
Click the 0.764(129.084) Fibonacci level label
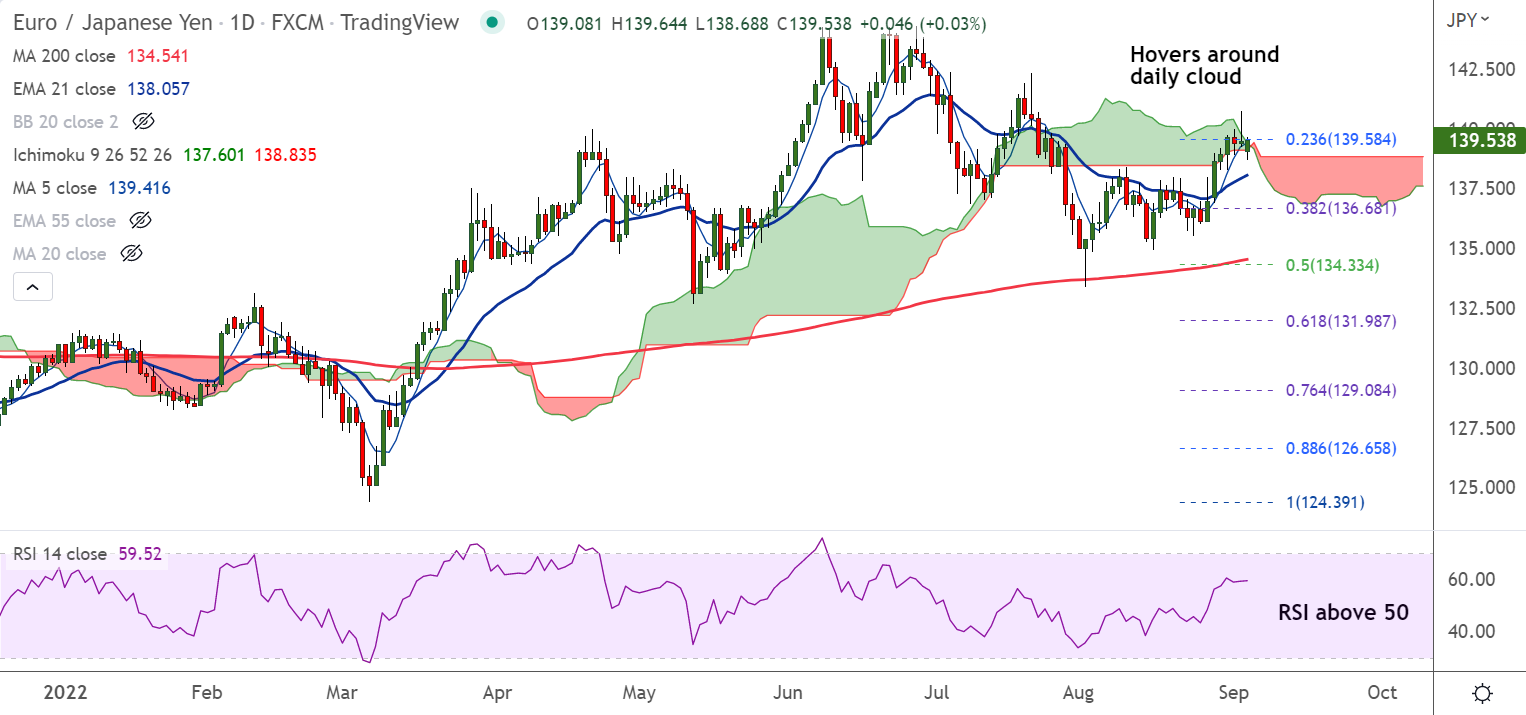pos(1341,390)
